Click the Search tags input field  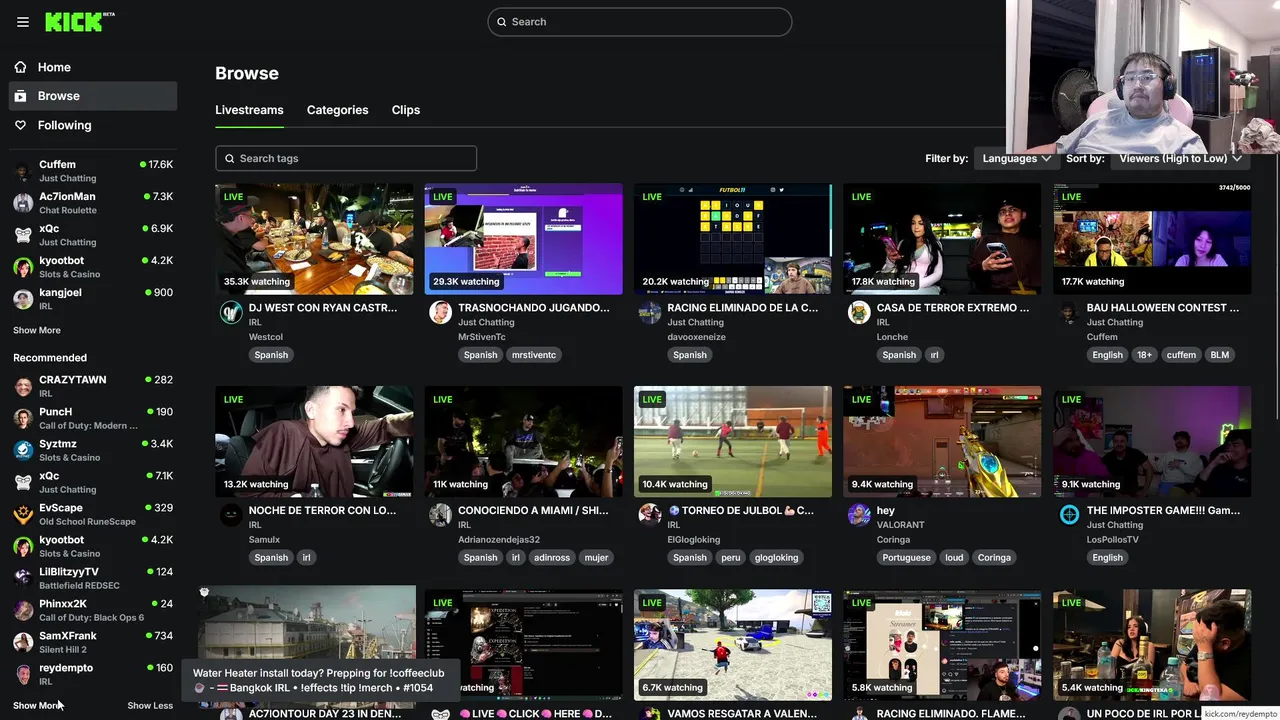click(x=346, y=158)
